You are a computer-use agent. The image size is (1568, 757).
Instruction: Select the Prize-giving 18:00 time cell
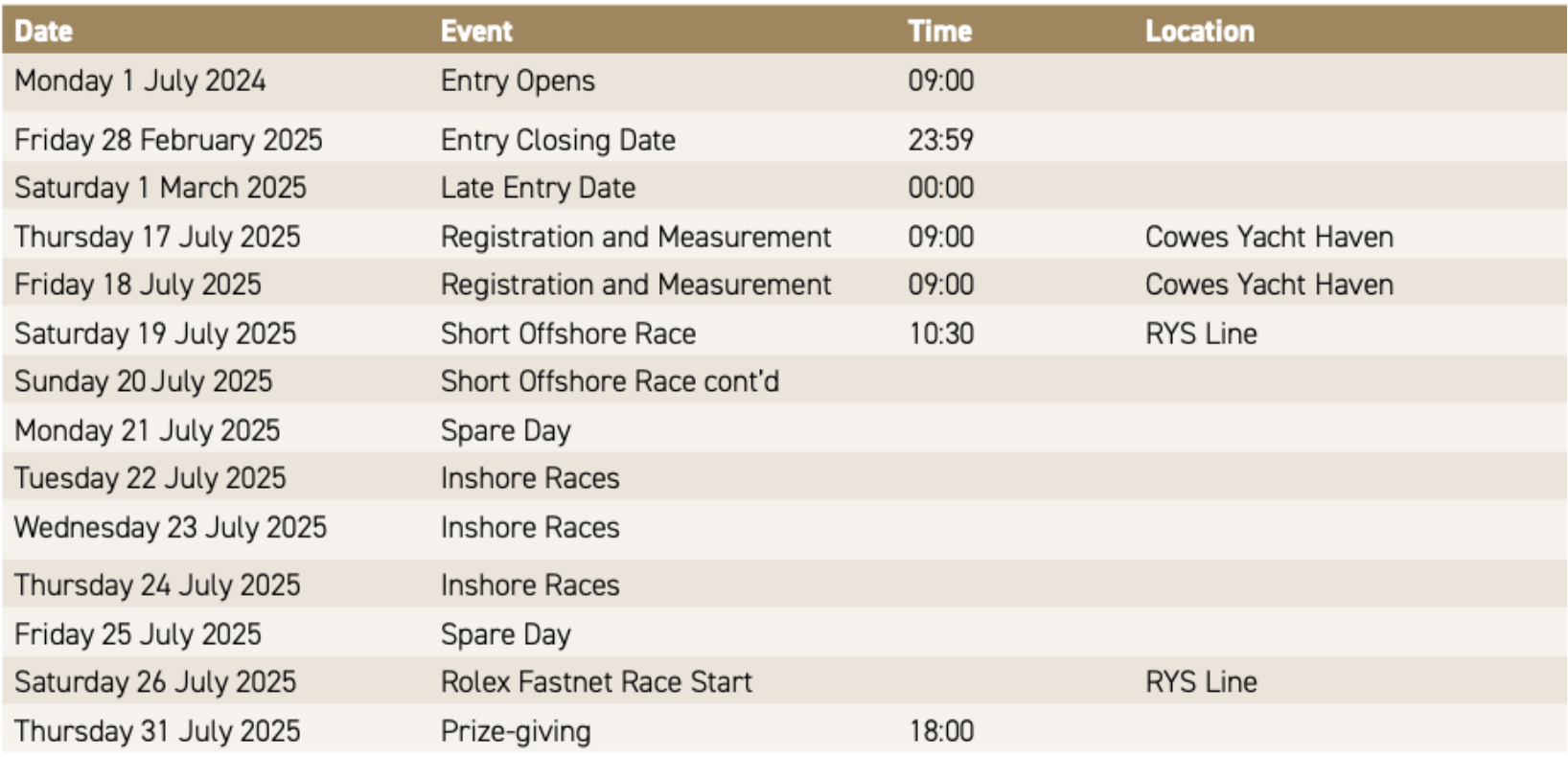(x=941, y=731)
